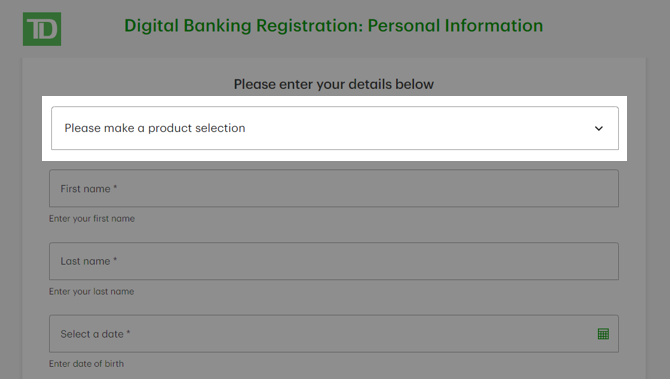This screenshot has width=670, height=379.
Task: Click the 'Enter date of birth' hint
Action: pyautogui.click(x=86, y=364)
